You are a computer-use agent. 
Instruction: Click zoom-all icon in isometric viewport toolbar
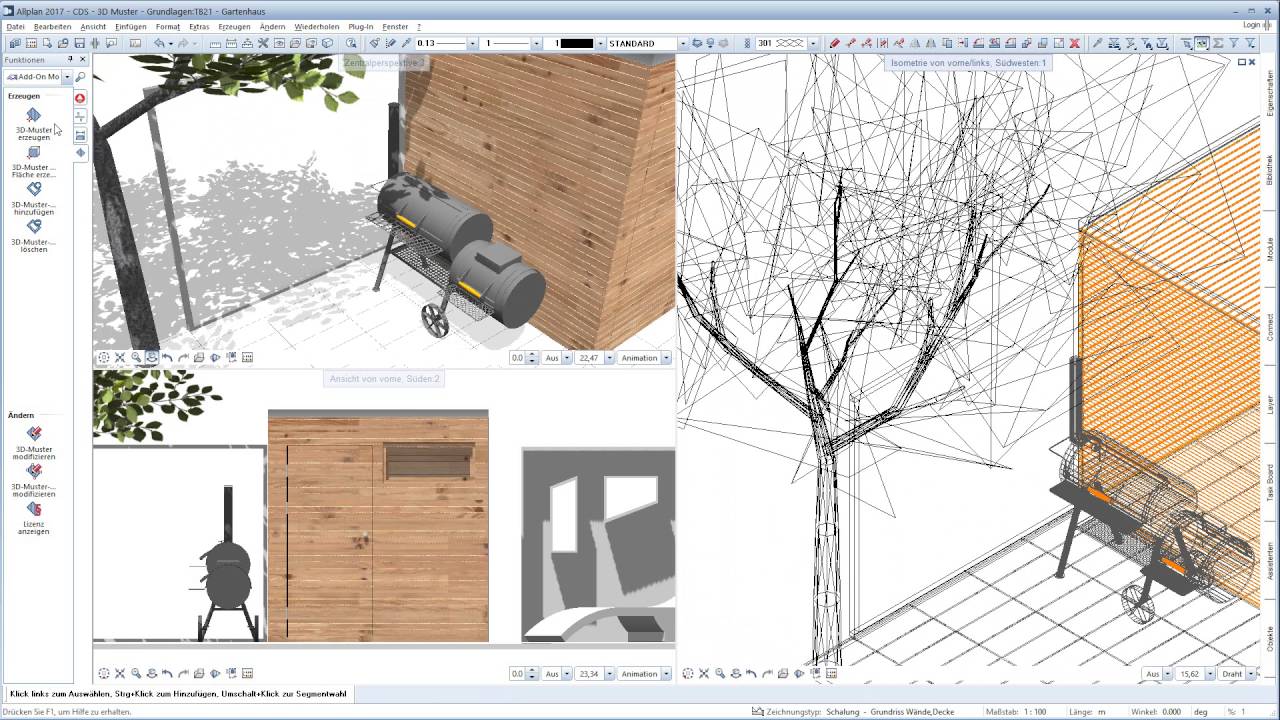(x=688, y=674)
